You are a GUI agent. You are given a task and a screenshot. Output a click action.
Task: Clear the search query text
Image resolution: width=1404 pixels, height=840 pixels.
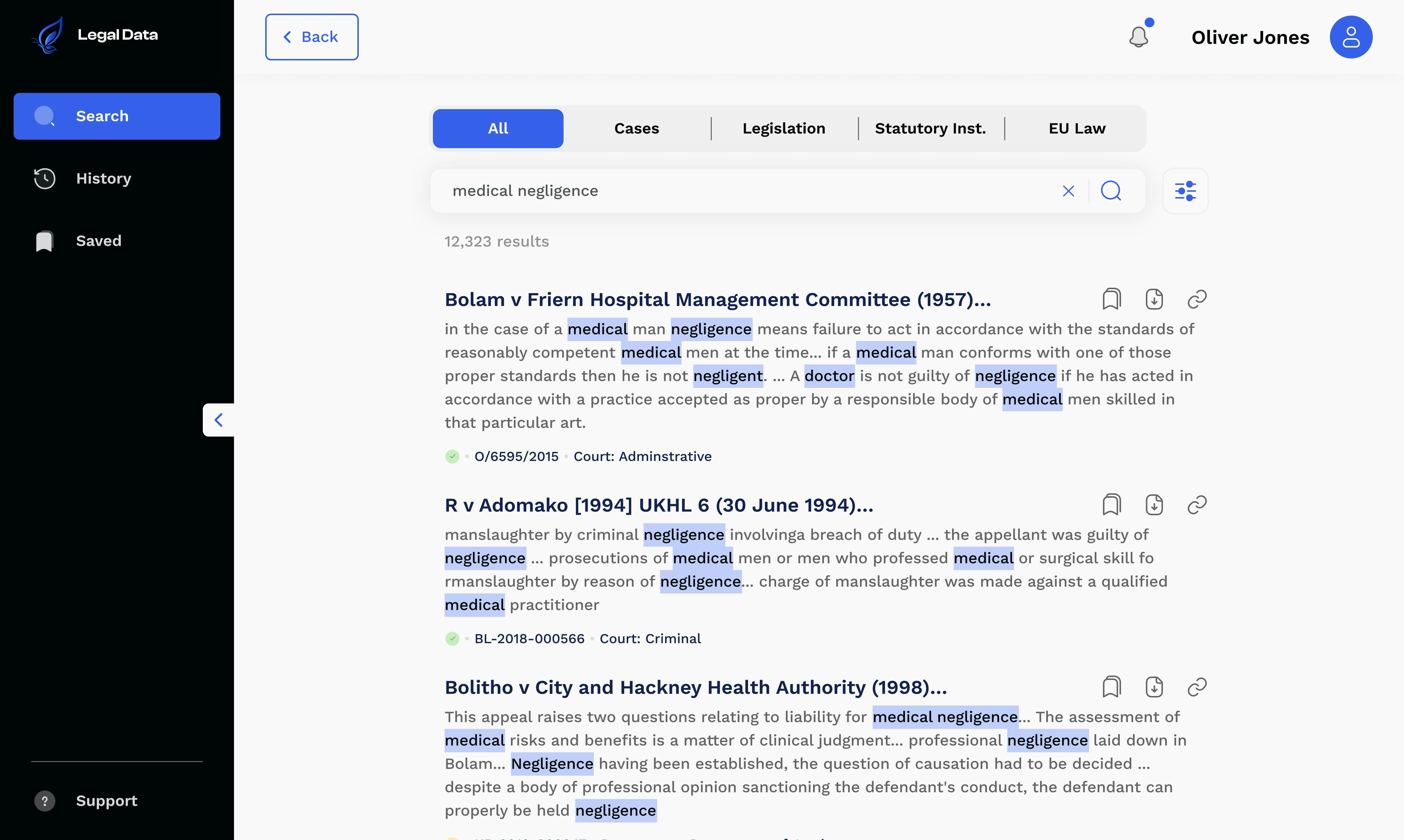[1068, 191]
